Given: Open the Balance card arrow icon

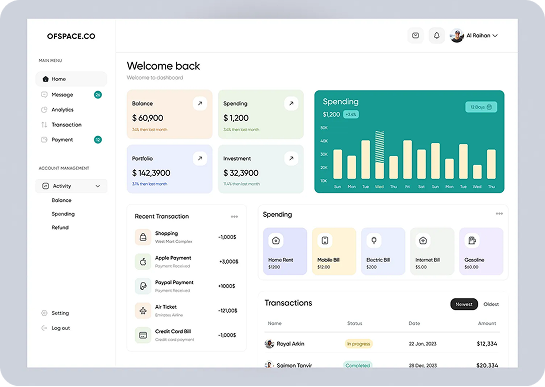Looking at the screenshot, I should [x=200, y=103].
